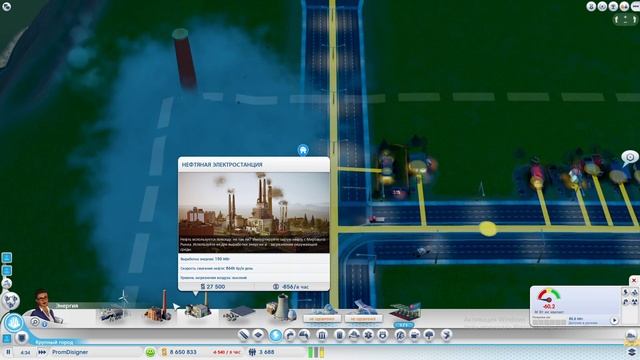
Task: Select the highlighted Power (lightning) menu button
Action: click(x=276, y=336)
